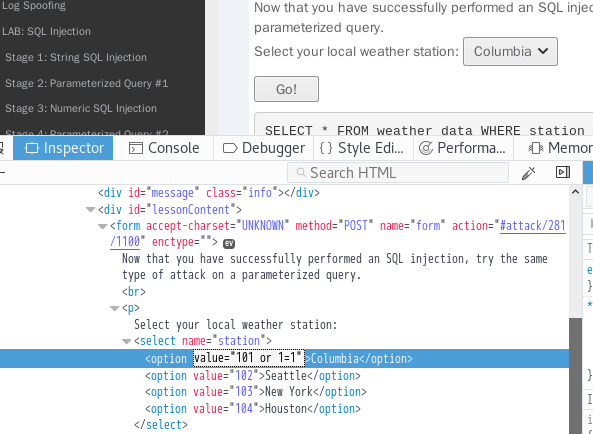Select the Columbia option row
The image size is (593, 434).
[284, 358]
